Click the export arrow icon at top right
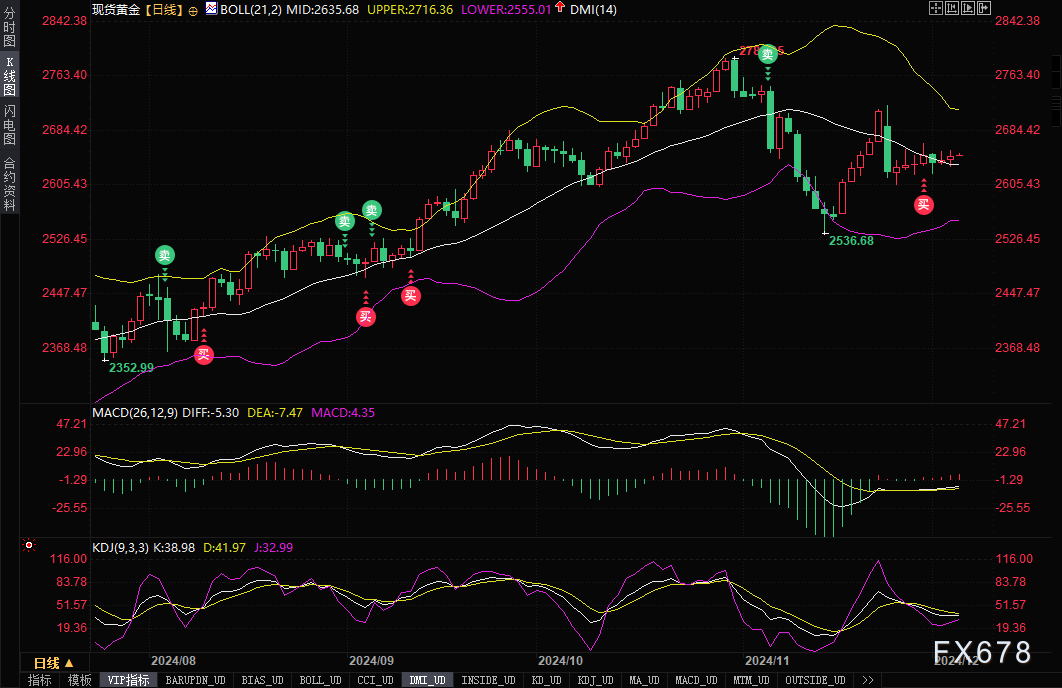 [x=984, y=8]
